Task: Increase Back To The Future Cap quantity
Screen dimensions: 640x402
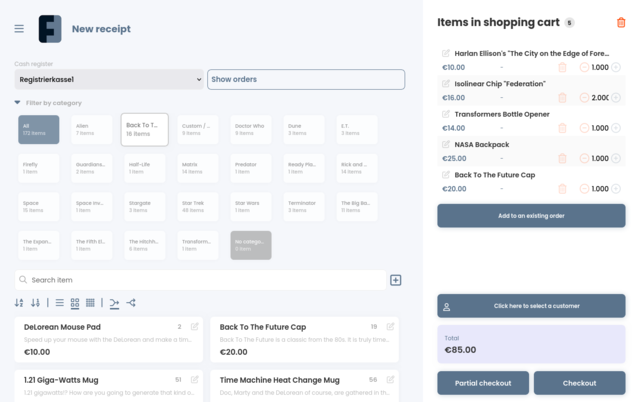Action: (616, 189)
